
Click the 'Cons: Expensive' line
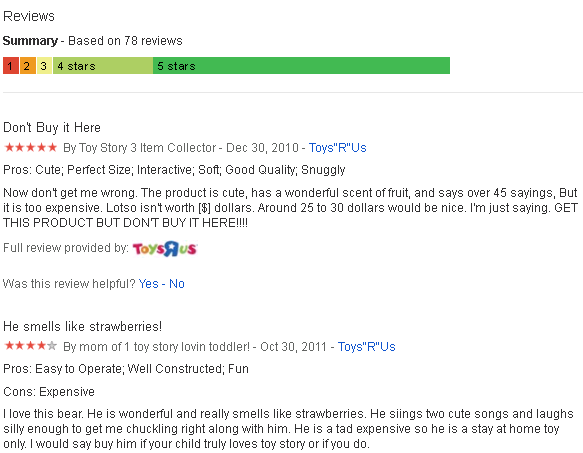coord(49,392)
